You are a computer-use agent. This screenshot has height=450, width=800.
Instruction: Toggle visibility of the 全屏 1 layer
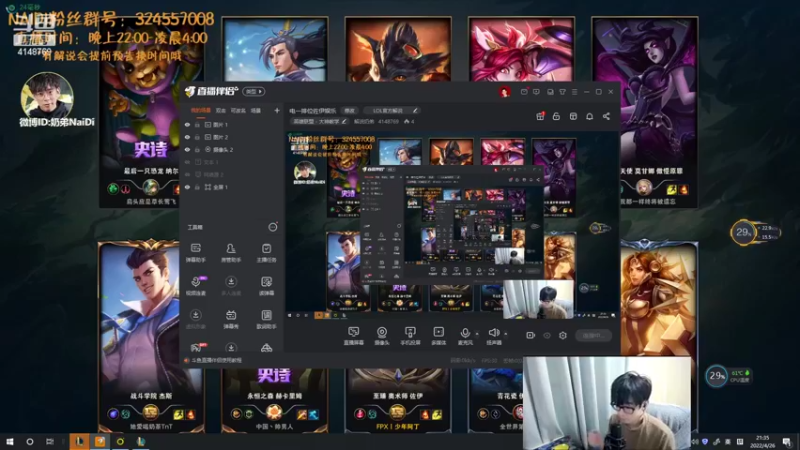[x=187, y=187]
